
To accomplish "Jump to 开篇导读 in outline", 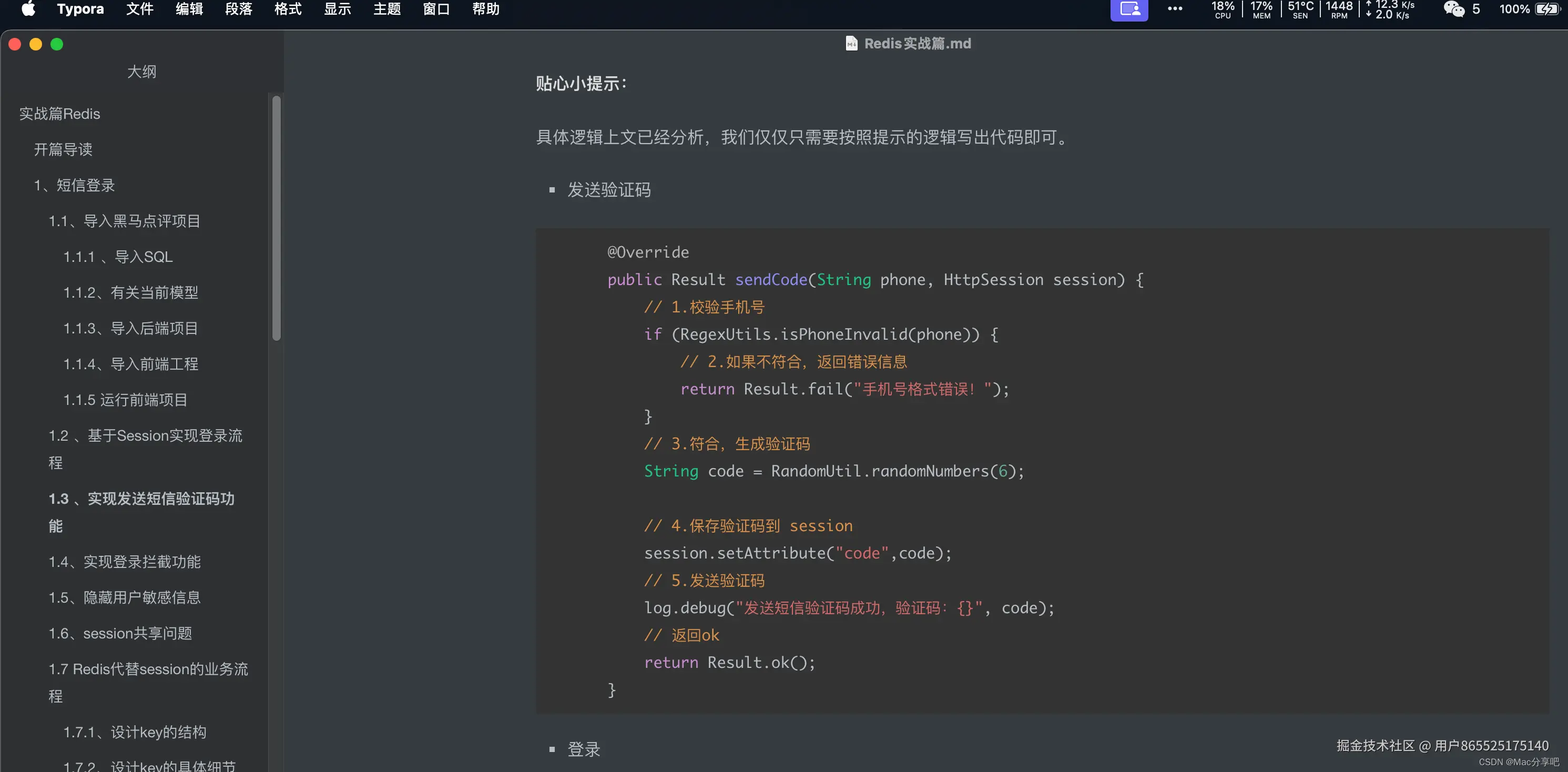I will pyautogui.click(x=63, y=149).
